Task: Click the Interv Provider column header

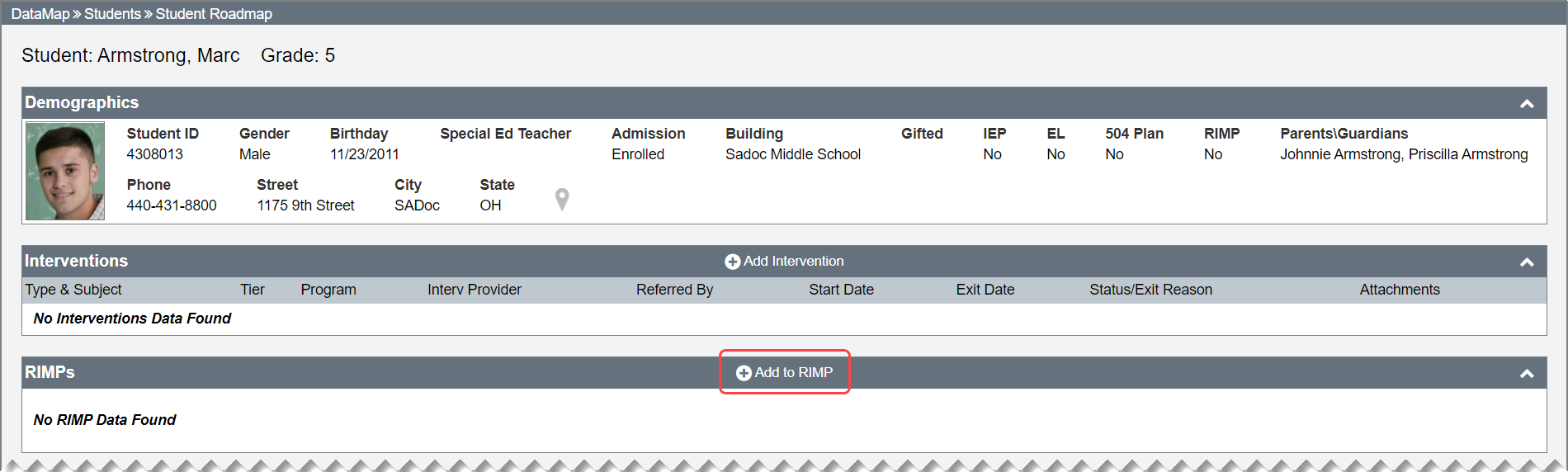Action: pyautogui.click(x=475, y=290)
